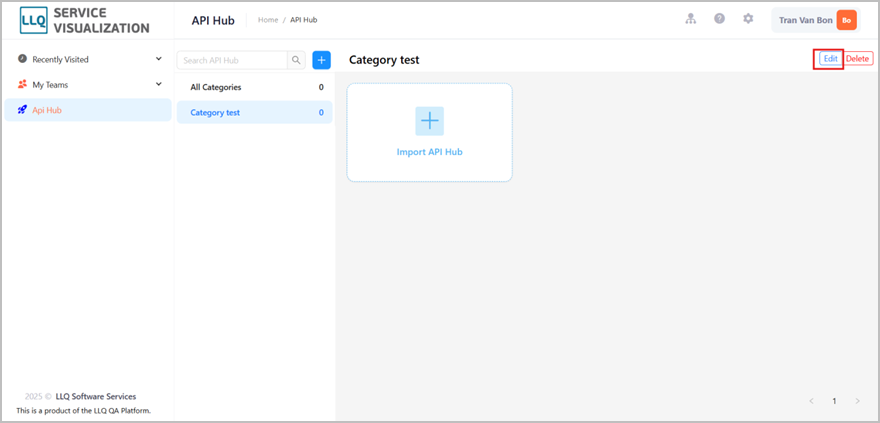Focus the Search API Hub input field

(232, 60)
